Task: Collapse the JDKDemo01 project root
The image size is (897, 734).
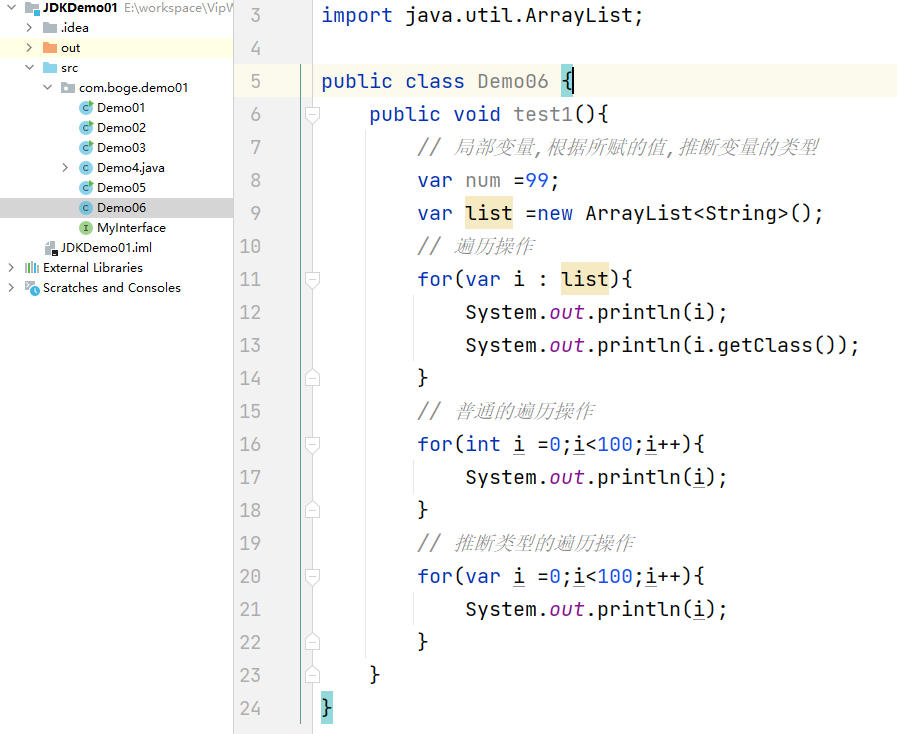Action: (x=11, y=7)
